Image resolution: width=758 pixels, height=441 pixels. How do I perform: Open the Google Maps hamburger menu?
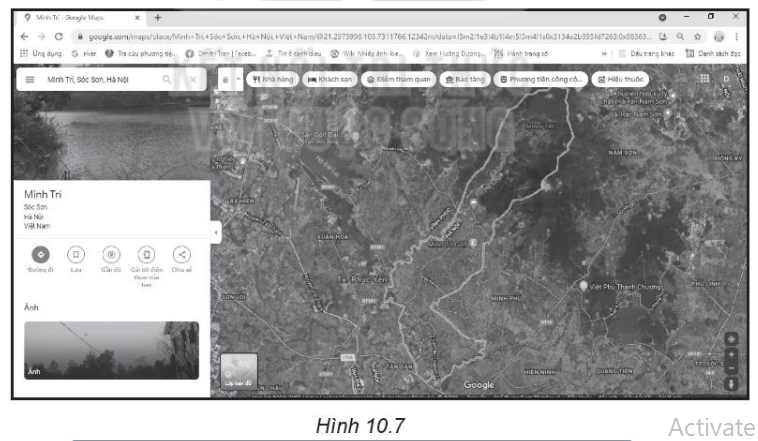pos(30,79)
